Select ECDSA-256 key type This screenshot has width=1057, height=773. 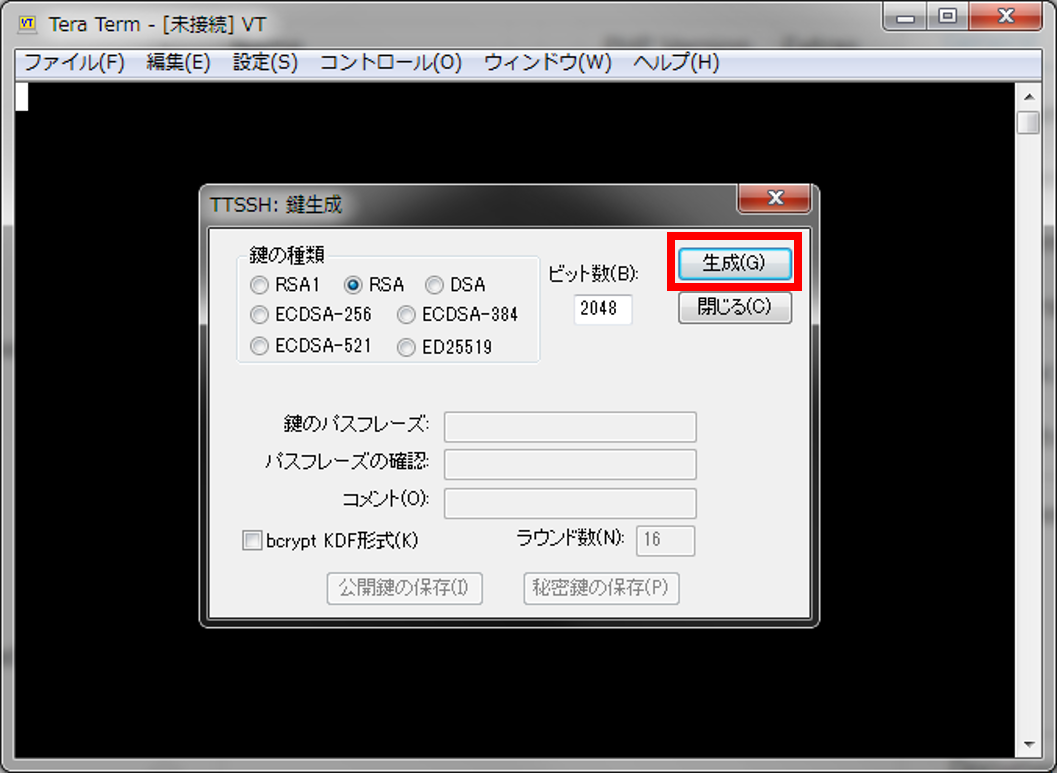[x=260, y=315]
